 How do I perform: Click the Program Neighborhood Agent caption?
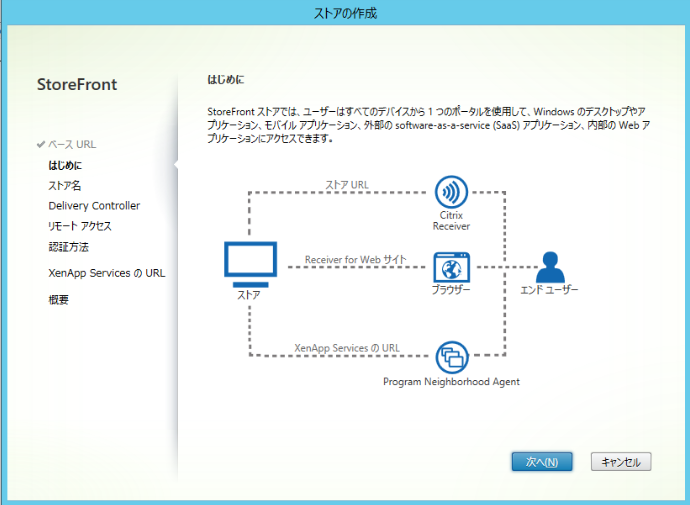[x=451, y=382]
